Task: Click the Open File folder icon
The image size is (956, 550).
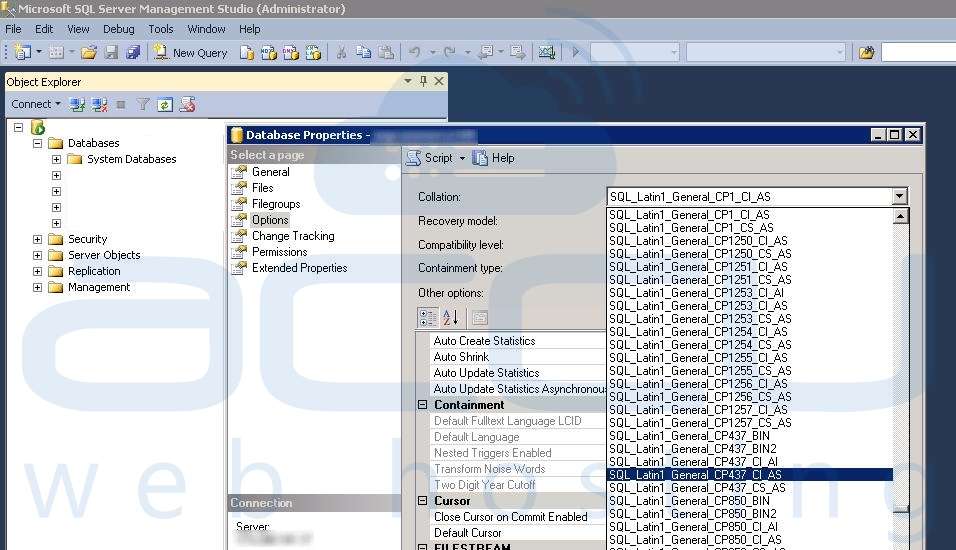Action: 89,53
